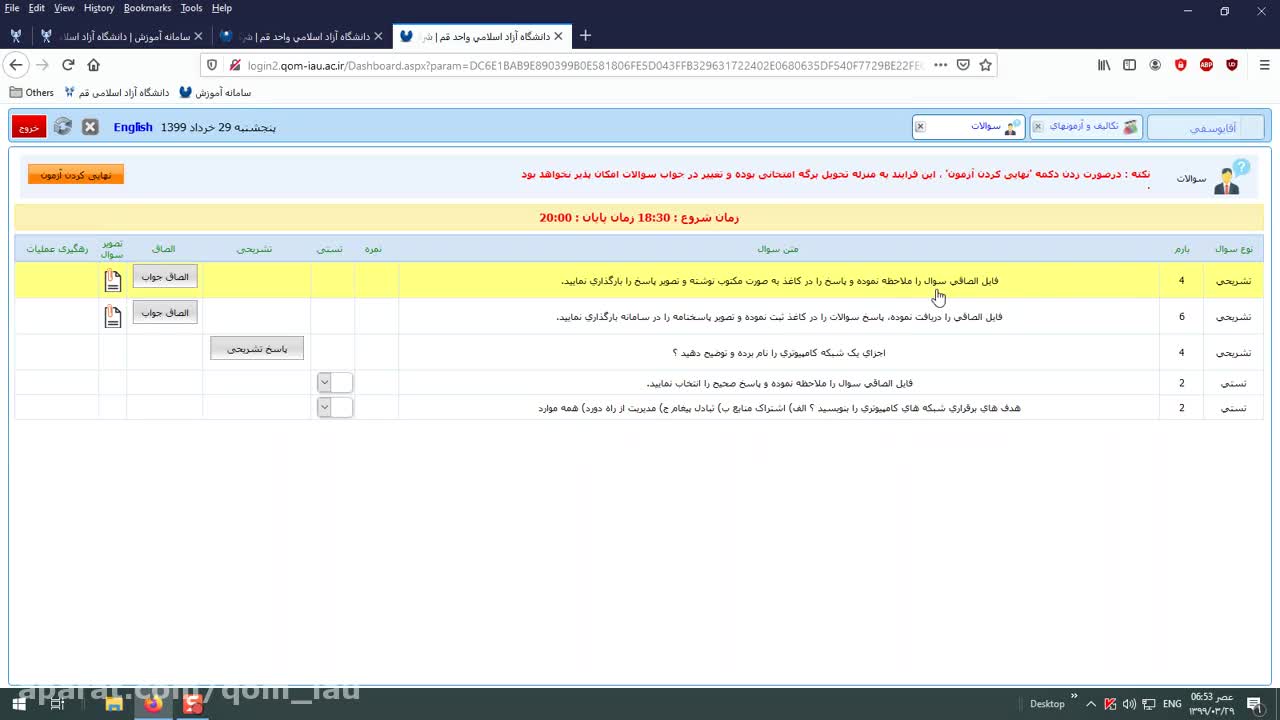Open attachment icon of the second question
Screen dimensions: 1280x720
113,317
